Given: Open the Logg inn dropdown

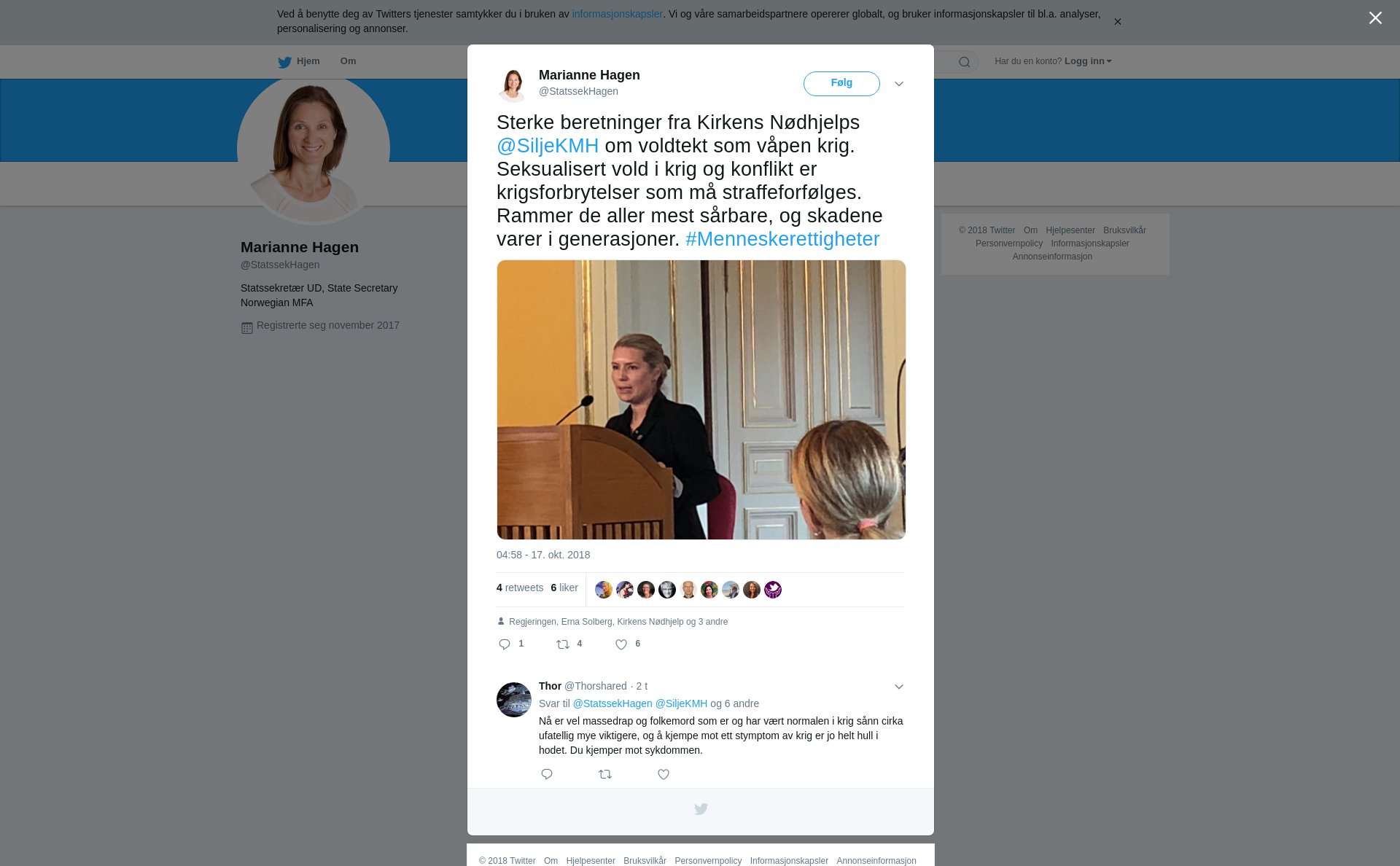Looking at the screenshot, I should (x=1088, y=61).
